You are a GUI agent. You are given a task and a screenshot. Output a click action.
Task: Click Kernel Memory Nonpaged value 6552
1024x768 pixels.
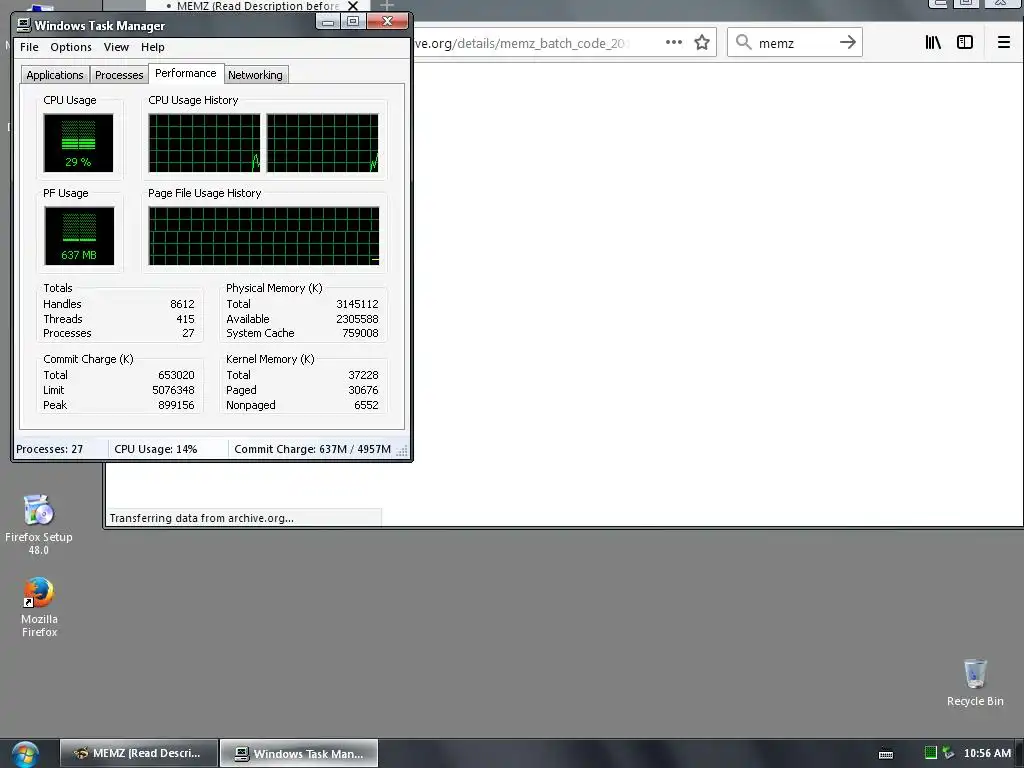(366, 405)
